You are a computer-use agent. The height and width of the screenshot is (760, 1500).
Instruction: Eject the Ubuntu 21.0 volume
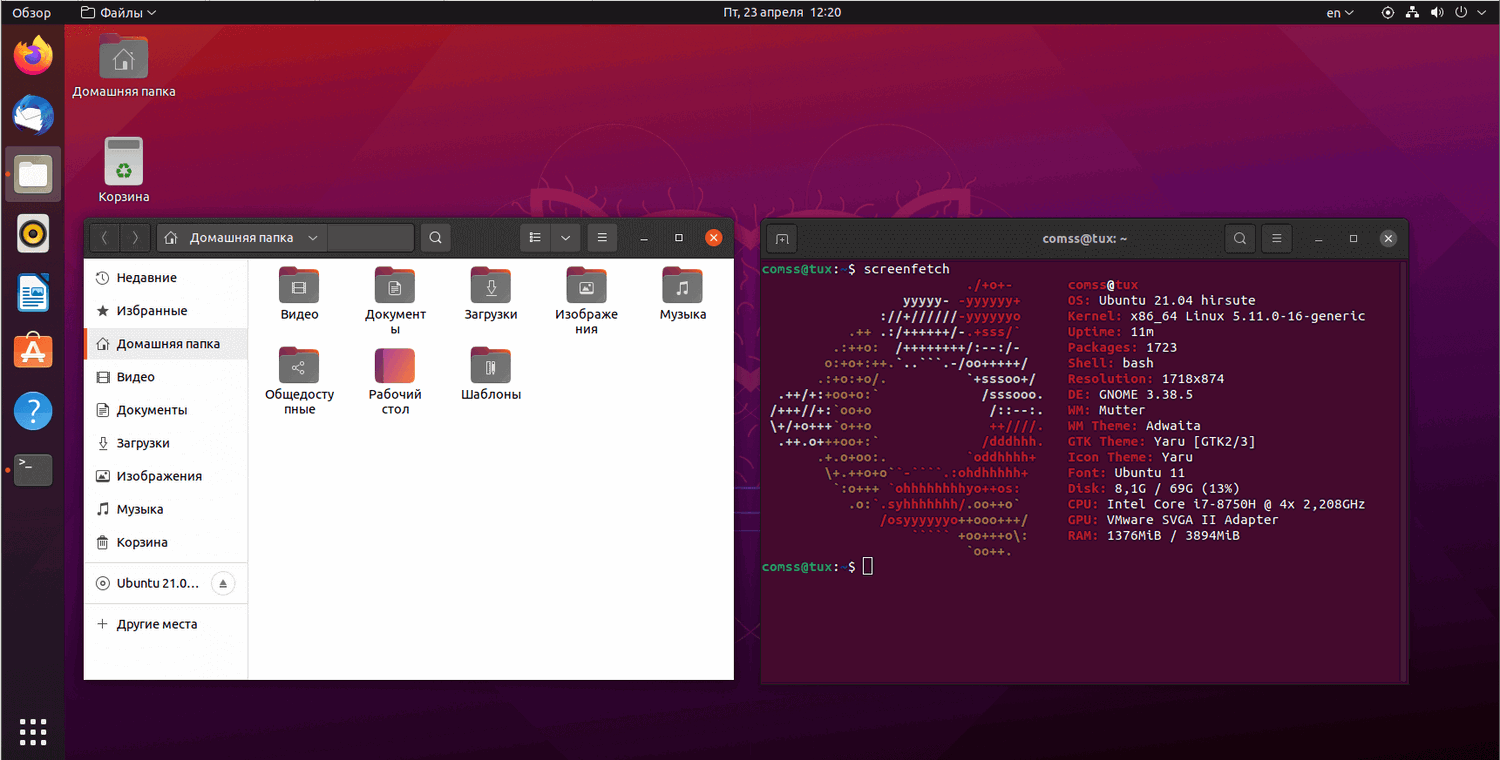tap(222, 583)
